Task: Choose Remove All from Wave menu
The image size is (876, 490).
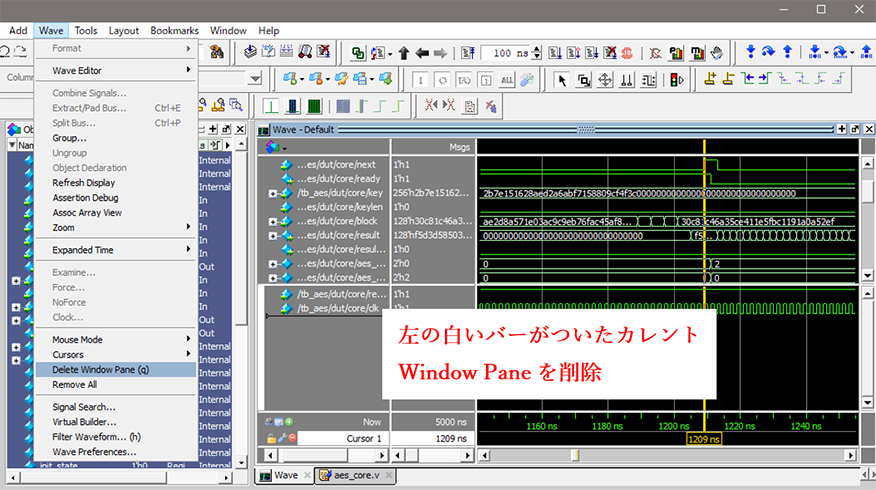Action: (x=74, y=384)
